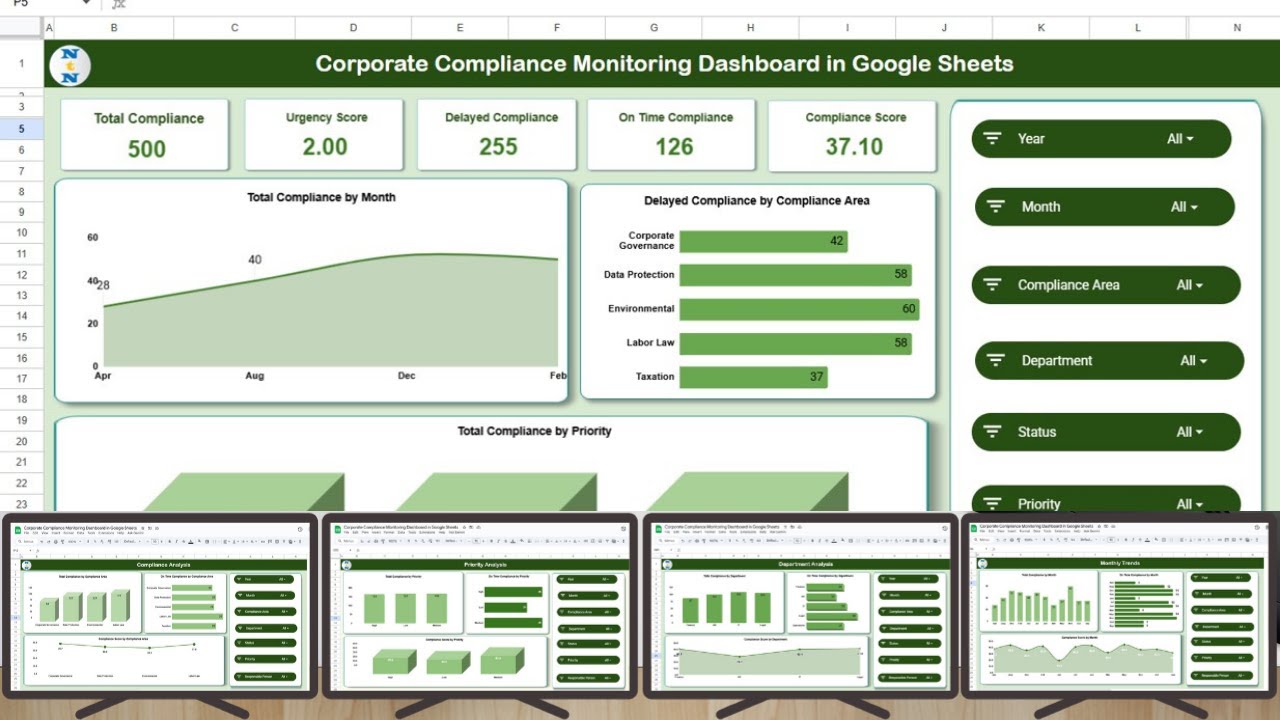Open the Department slicer All dropdown

click(1193, 361)
